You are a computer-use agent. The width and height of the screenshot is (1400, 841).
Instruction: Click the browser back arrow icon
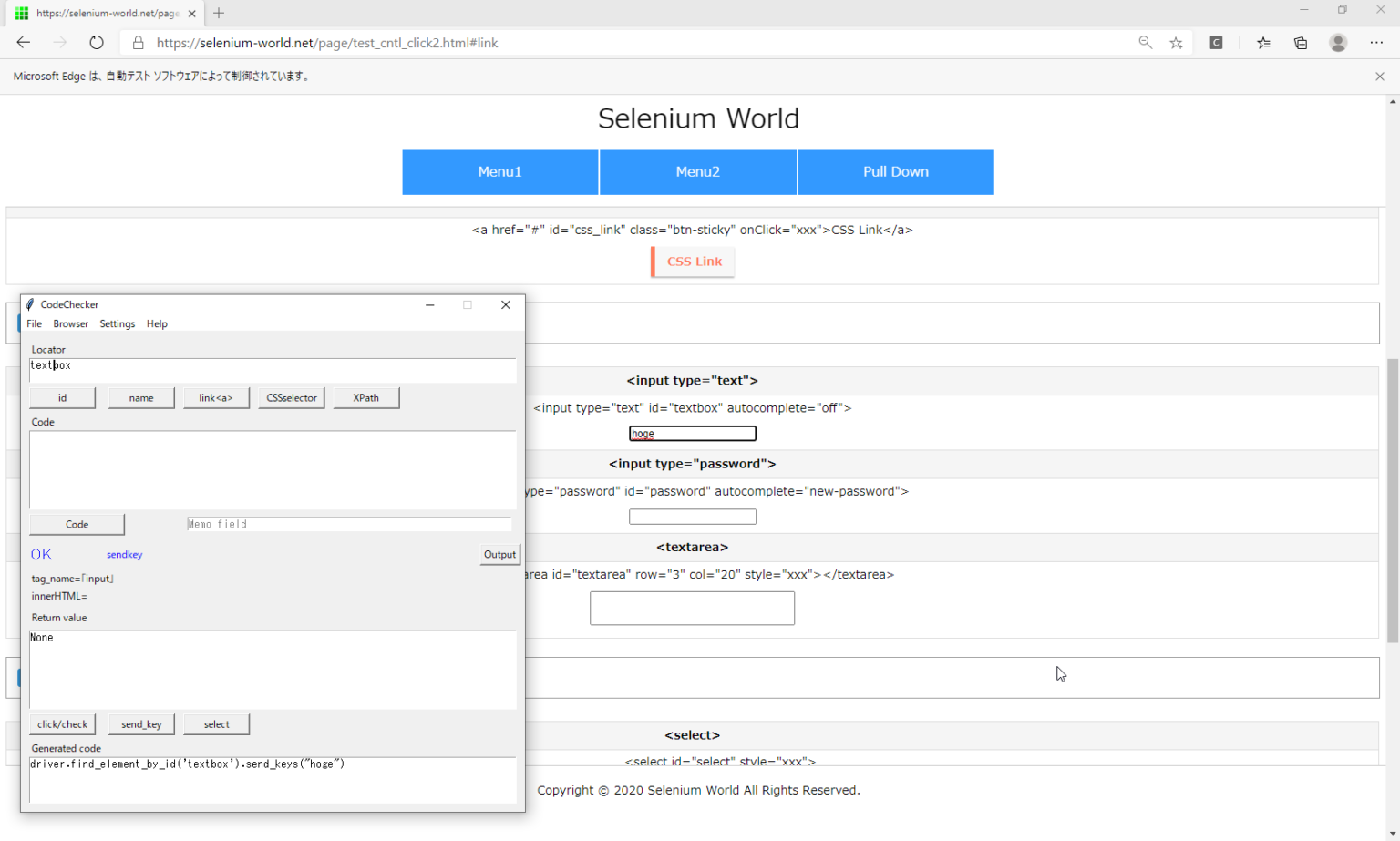pyautogui.click(x=23, y=42)
